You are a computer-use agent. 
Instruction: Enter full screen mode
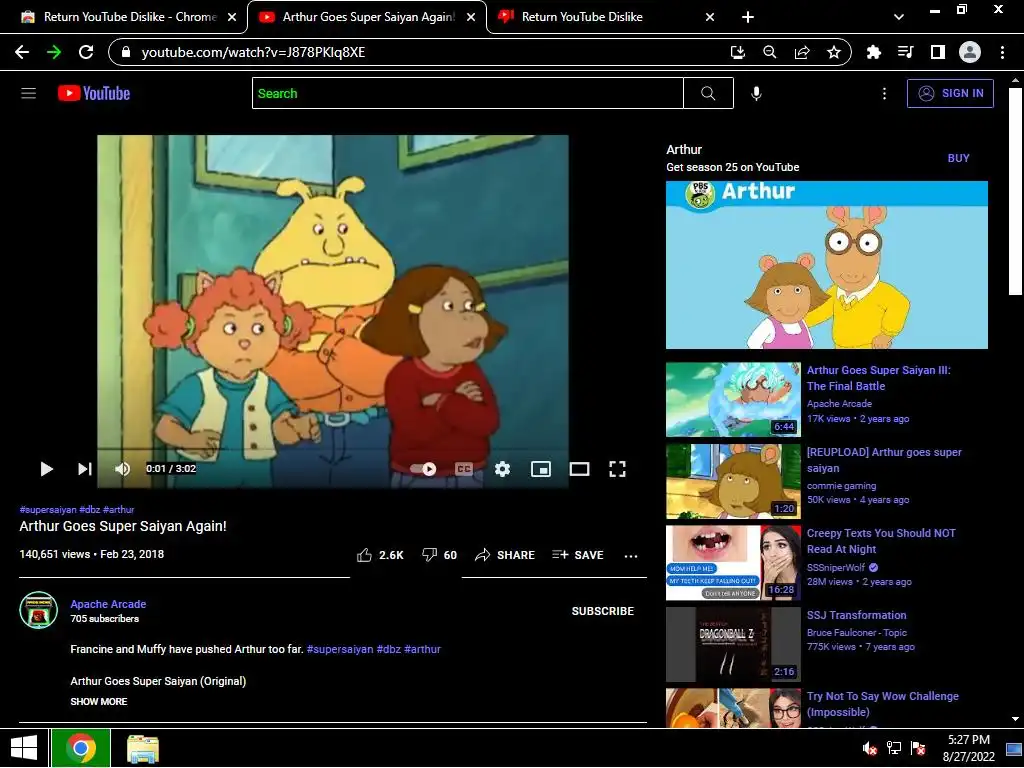[617, 469]
